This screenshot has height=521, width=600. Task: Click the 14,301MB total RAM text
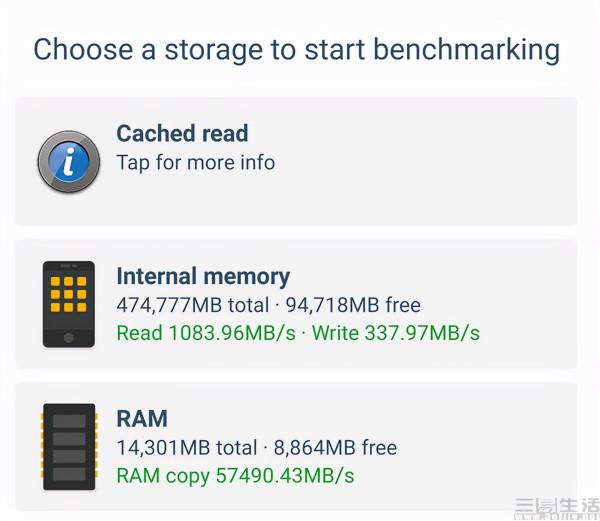pos(186,448)
